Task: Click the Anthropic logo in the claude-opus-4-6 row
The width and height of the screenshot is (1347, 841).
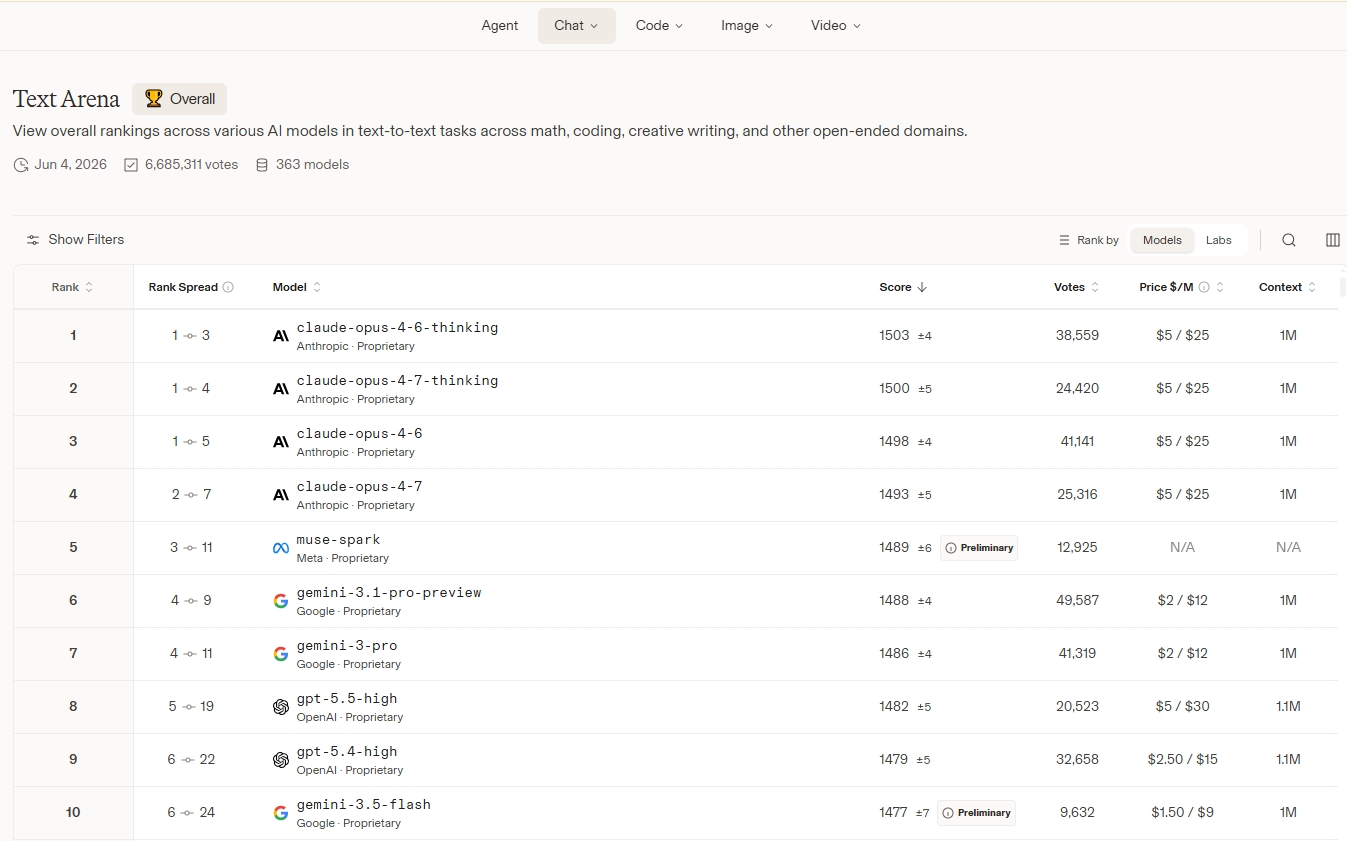Action: click(281, 442)
